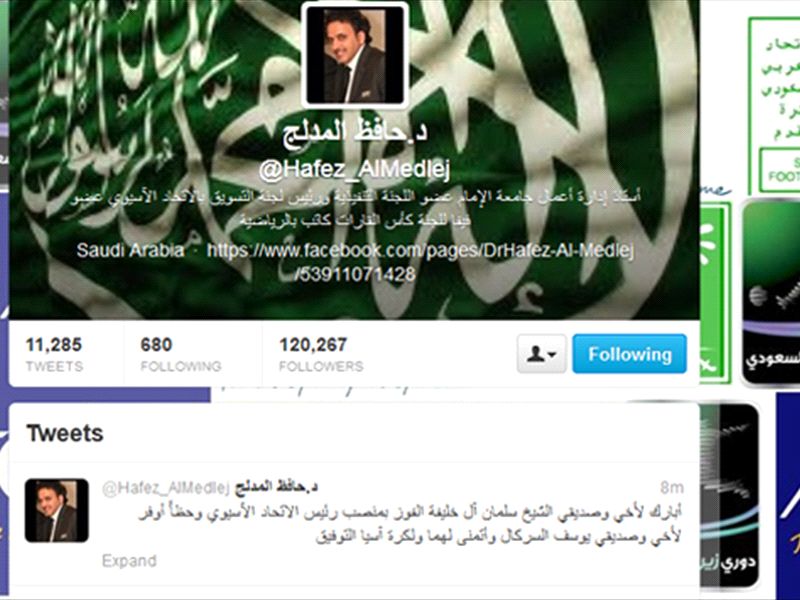Click the 8m tweet timestamp
800x600 pixels.
click(x=671, y=488)
